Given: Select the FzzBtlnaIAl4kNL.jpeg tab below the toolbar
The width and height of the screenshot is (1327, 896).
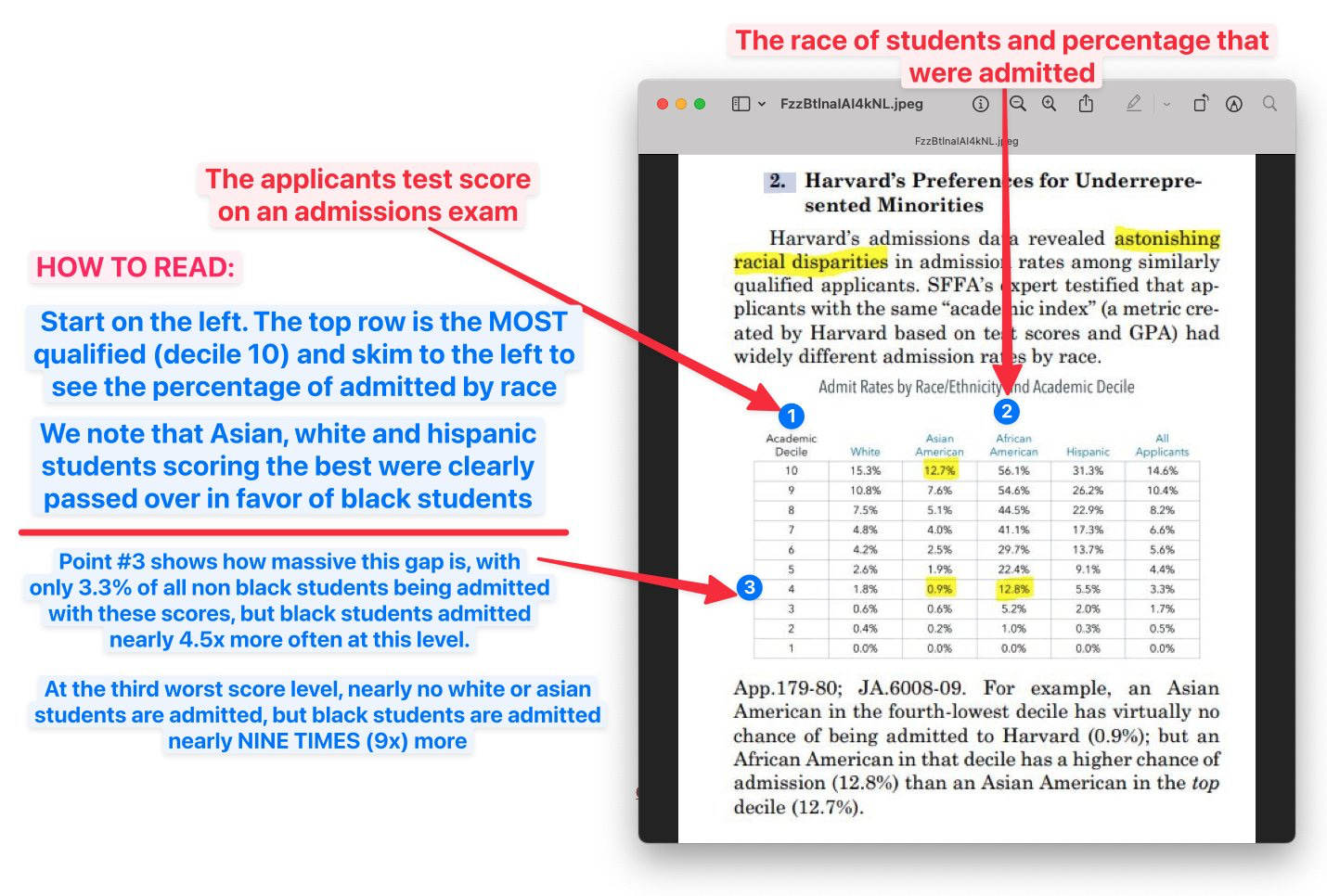Looking at the screenshot, I should 966,141.
